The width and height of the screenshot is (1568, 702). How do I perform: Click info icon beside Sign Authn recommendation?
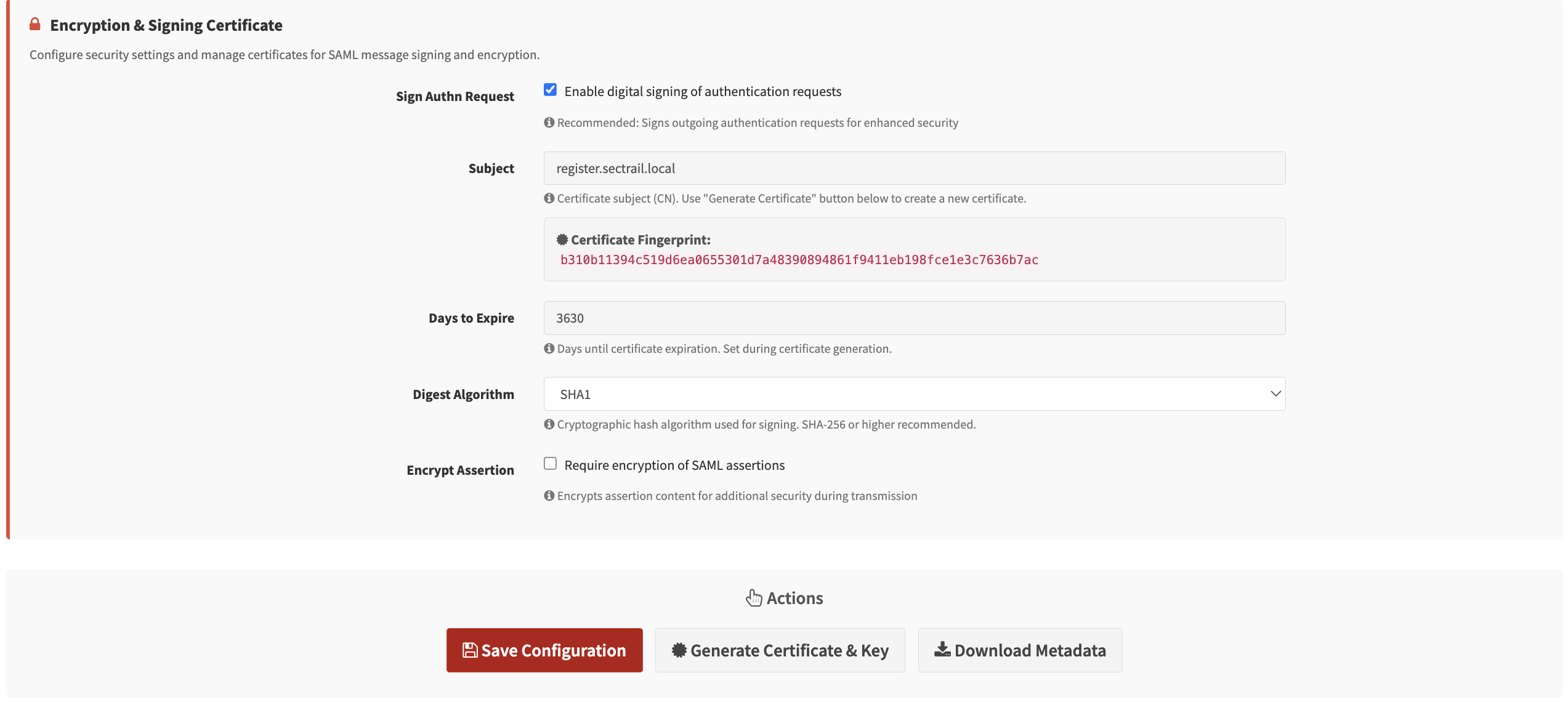click(549, 123)
